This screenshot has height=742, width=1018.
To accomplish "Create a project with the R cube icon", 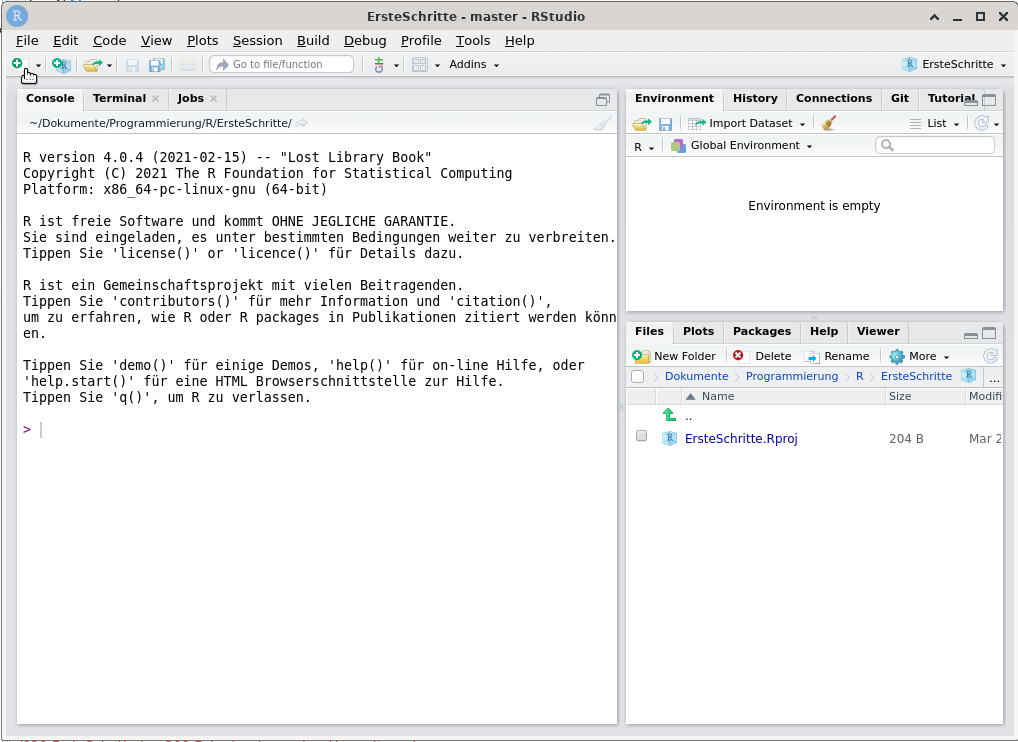I will pos(62,64).
